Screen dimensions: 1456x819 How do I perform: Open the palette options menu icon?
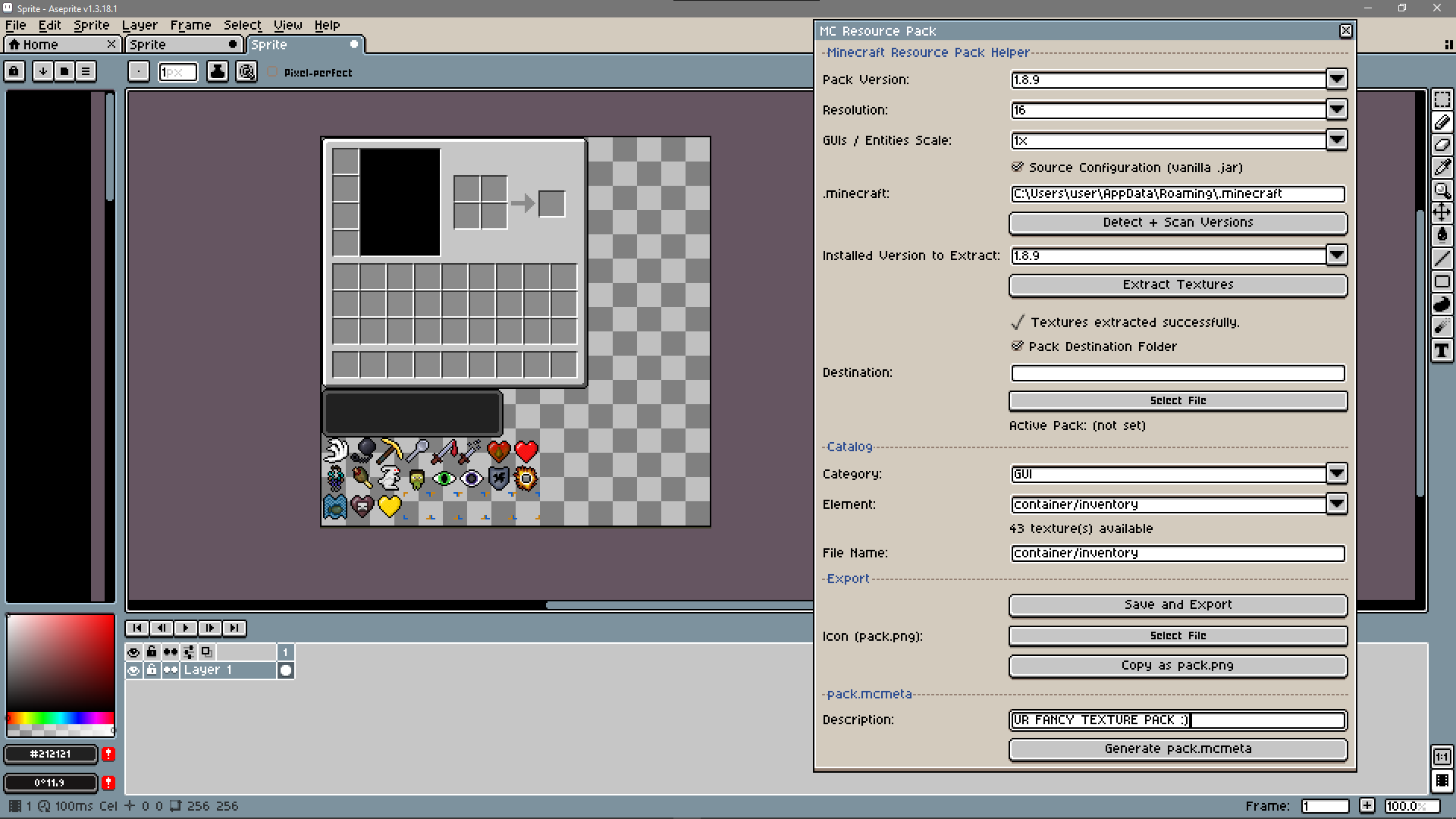pyautogui.click(x=86, y=71)
